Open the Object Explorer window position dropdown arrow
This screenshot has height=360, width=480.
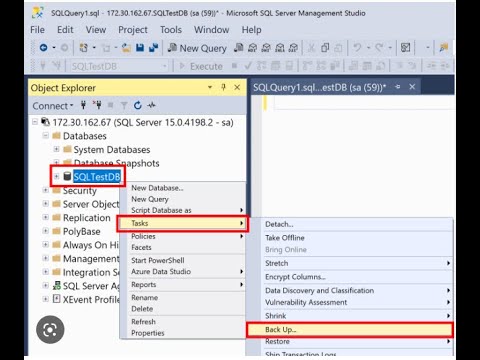tap(210, 87)
